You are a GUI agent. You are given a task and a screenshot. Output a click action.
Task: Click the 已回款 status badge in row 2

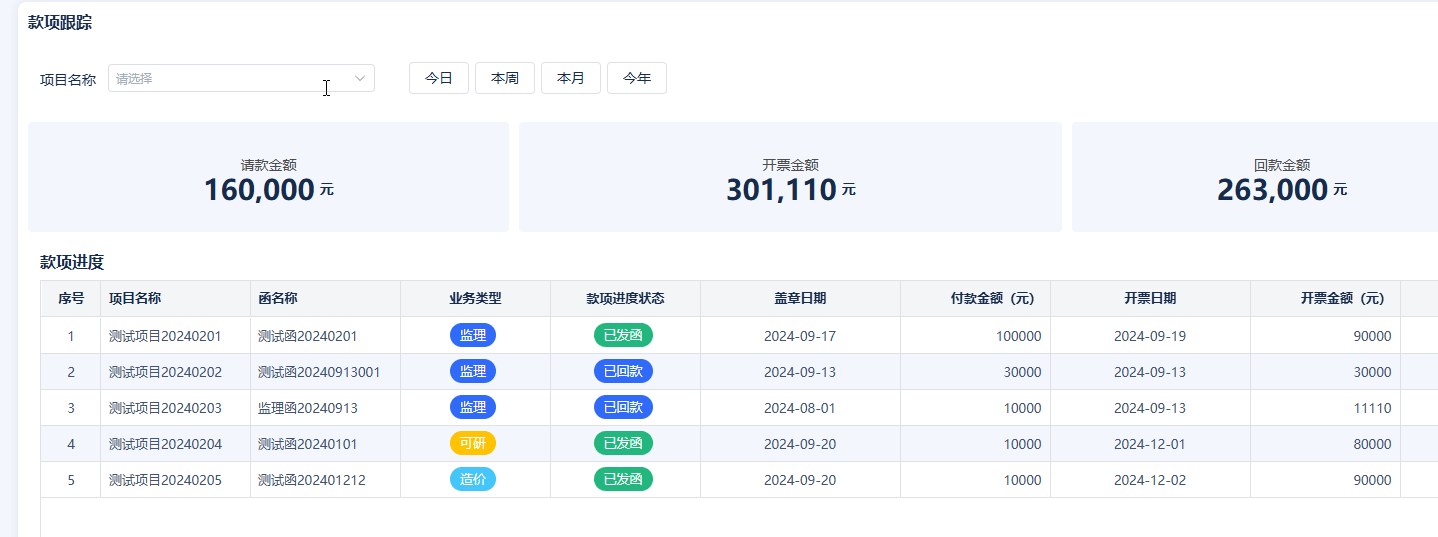click(x=623, y=372)
